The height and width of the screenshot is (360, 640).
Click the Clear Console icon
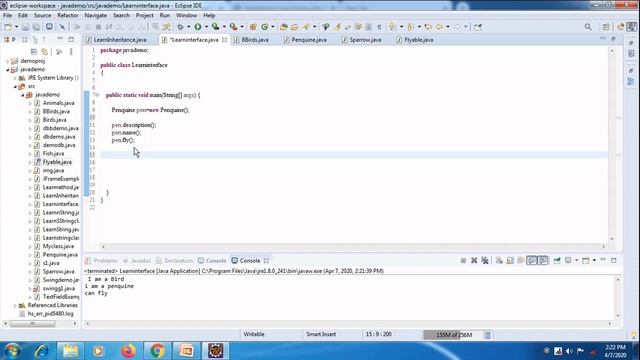tap(499, 260)
